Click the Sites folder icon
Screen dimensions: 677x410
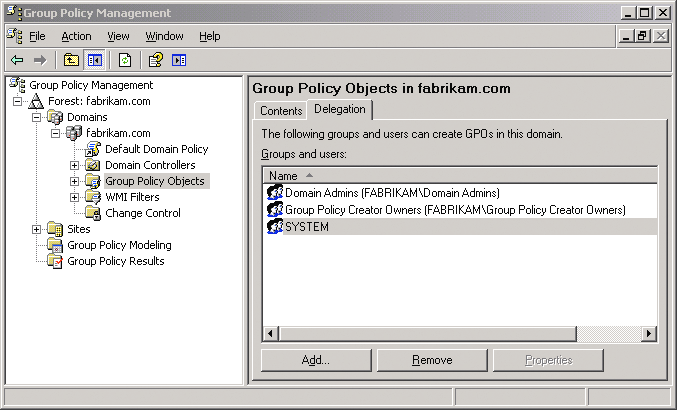point(55,229)
